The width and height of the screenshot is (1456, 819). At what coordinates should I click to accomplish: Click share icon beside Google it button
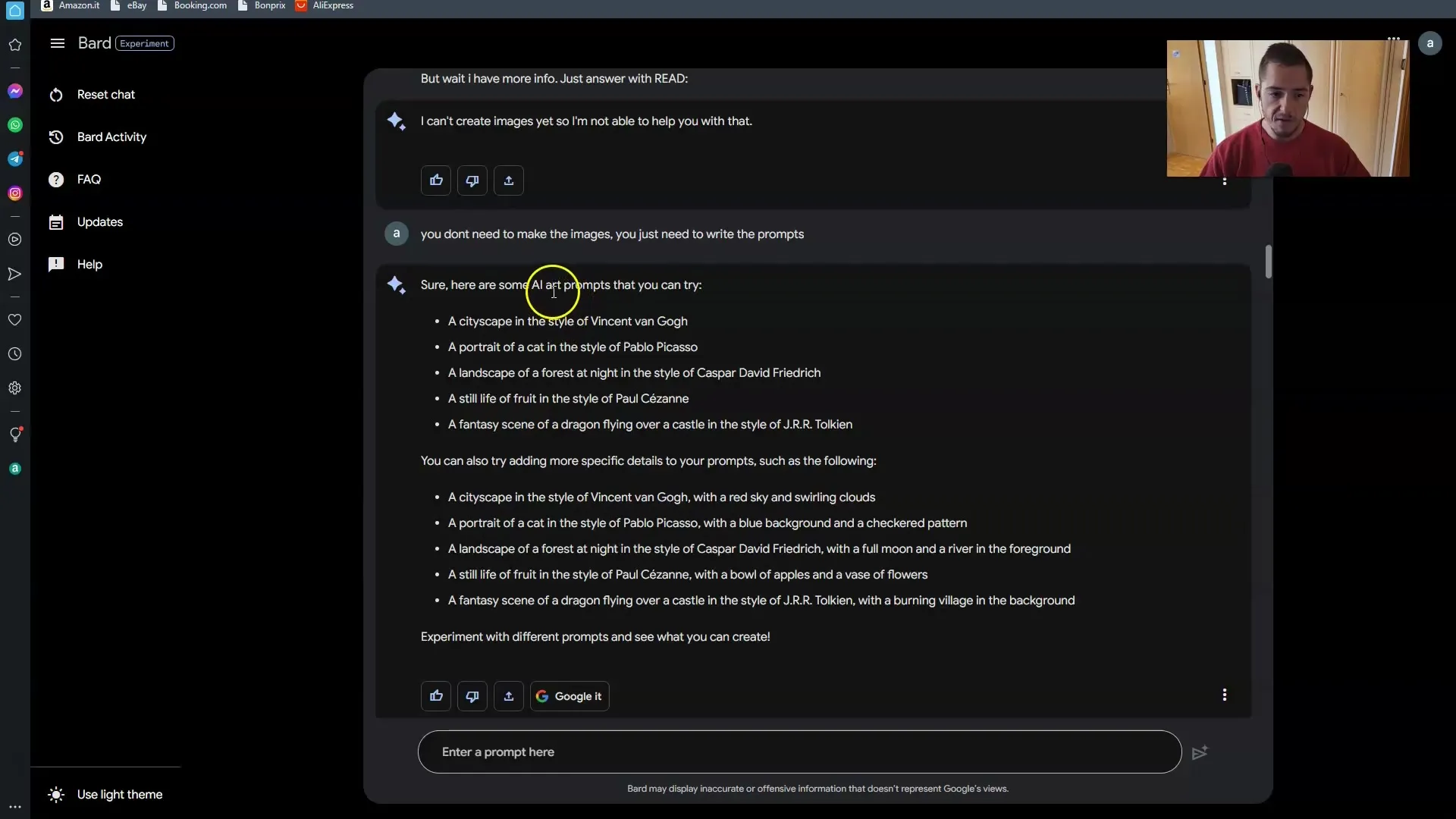[x=509, y=696]
